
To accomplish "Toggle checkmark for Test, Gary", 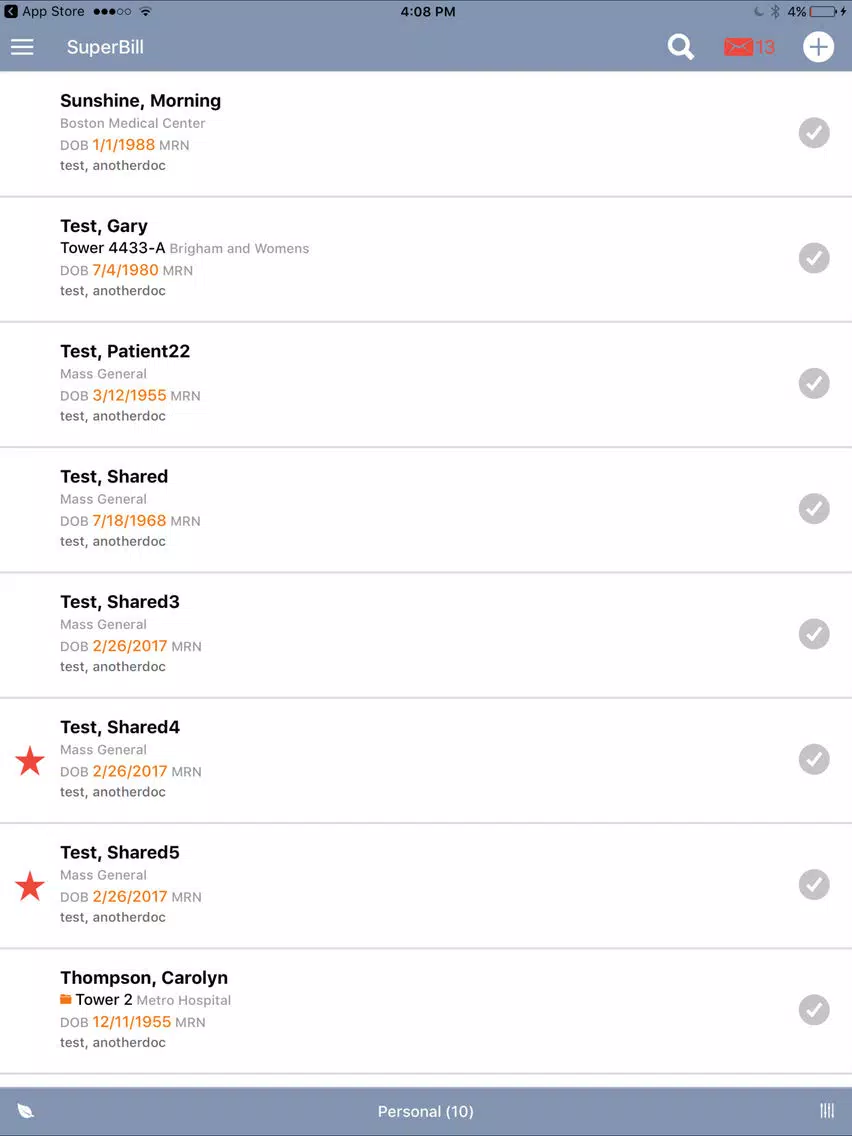I will click(x=814, y=259).
